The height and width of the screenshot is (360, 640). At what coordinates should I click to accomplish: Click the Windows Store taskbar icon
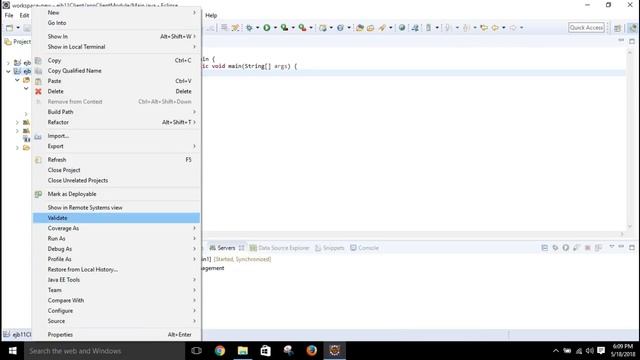point(265,351)
